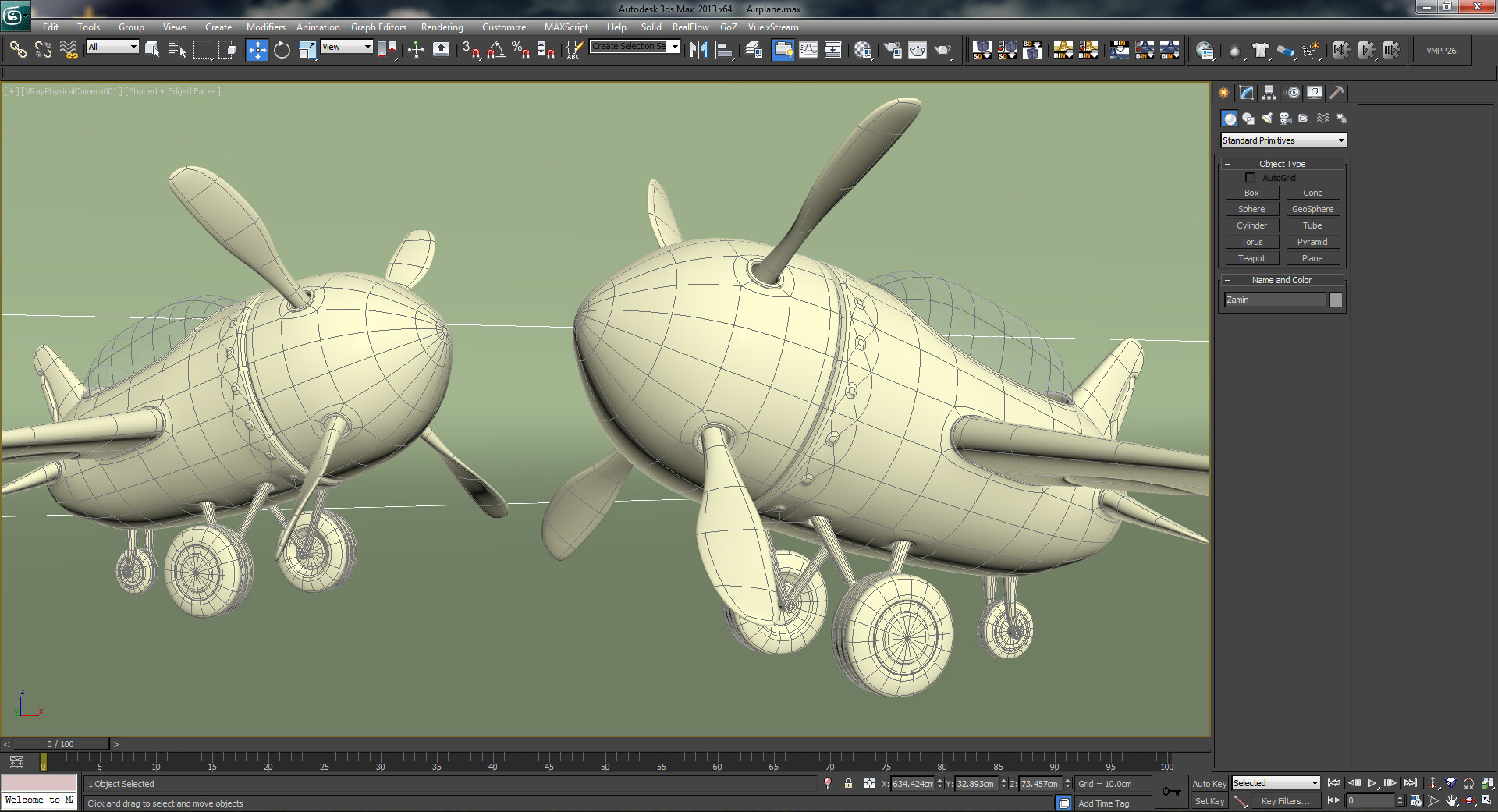Screen dimensions: 1498x812
Task: Click the Teapot primitive button
Action: [1251, 258]
